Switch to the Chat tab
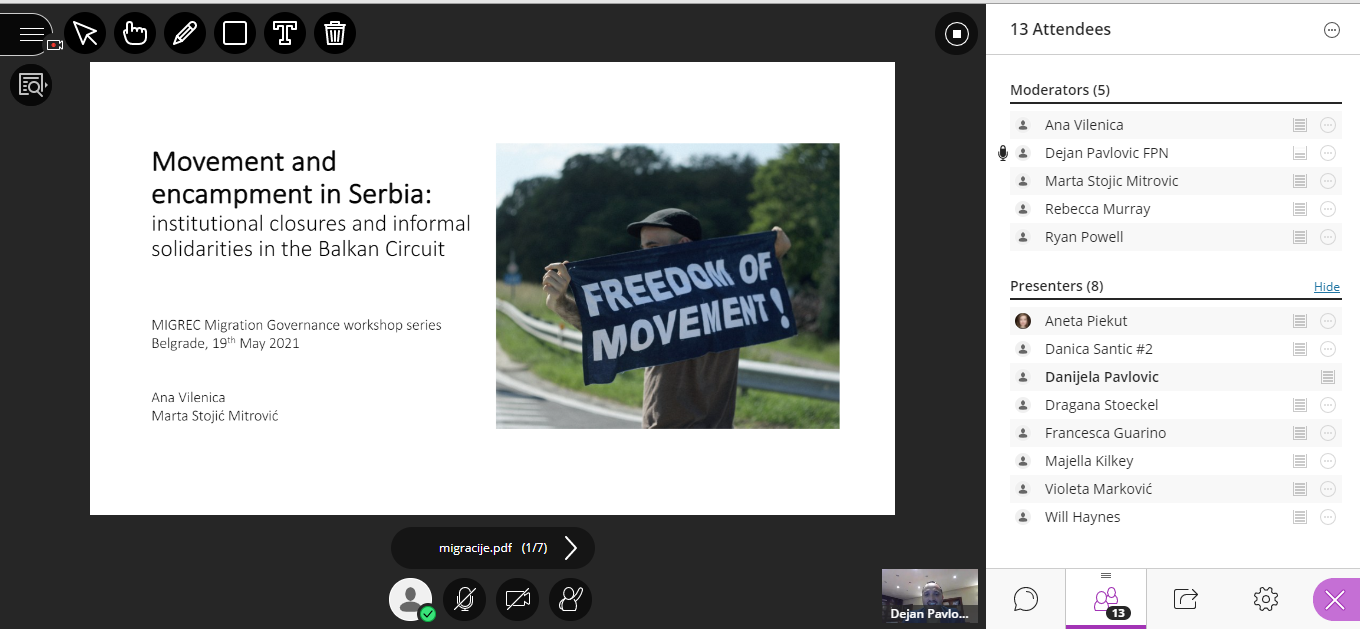This screenshot has height=629, width=1360. (1025, 599)
